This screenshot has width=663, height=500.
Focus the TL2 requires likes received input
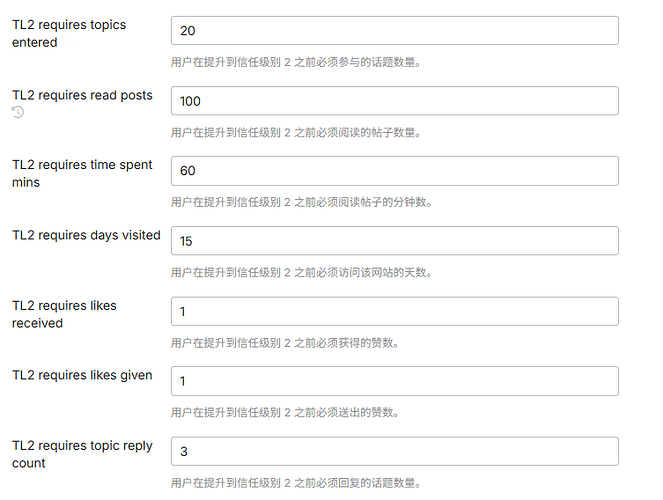pos(394,311)
